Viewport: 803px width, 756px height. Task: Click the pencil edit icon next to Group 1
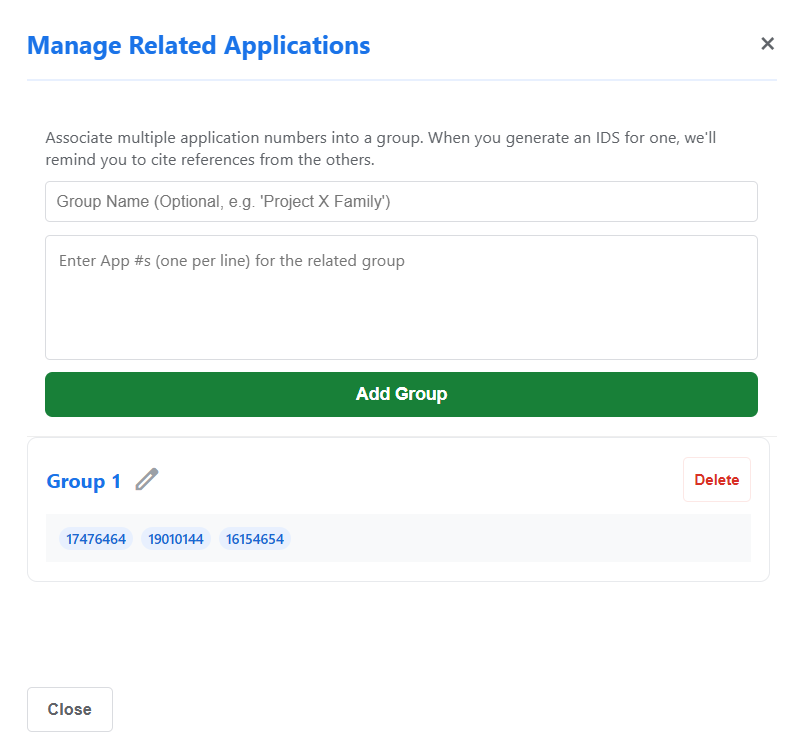pos(147,480)
